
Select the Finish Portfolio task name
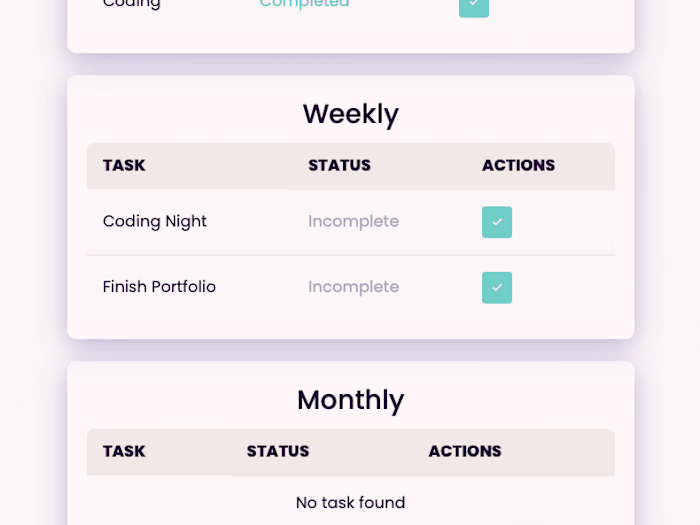click(159, 287)
